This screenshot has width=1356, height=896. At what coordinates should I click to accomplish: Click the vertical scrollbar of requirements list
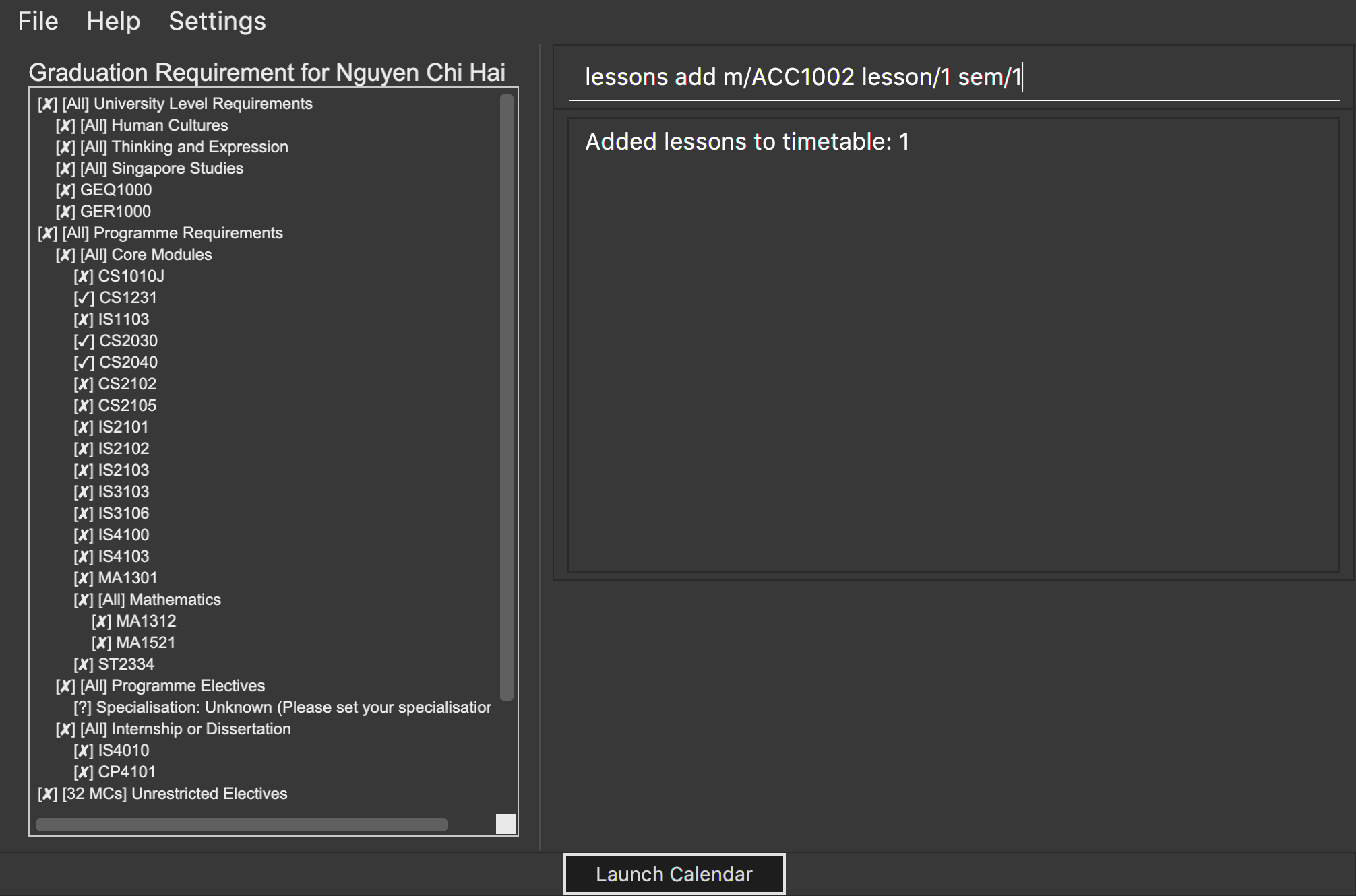pos(507,397)
